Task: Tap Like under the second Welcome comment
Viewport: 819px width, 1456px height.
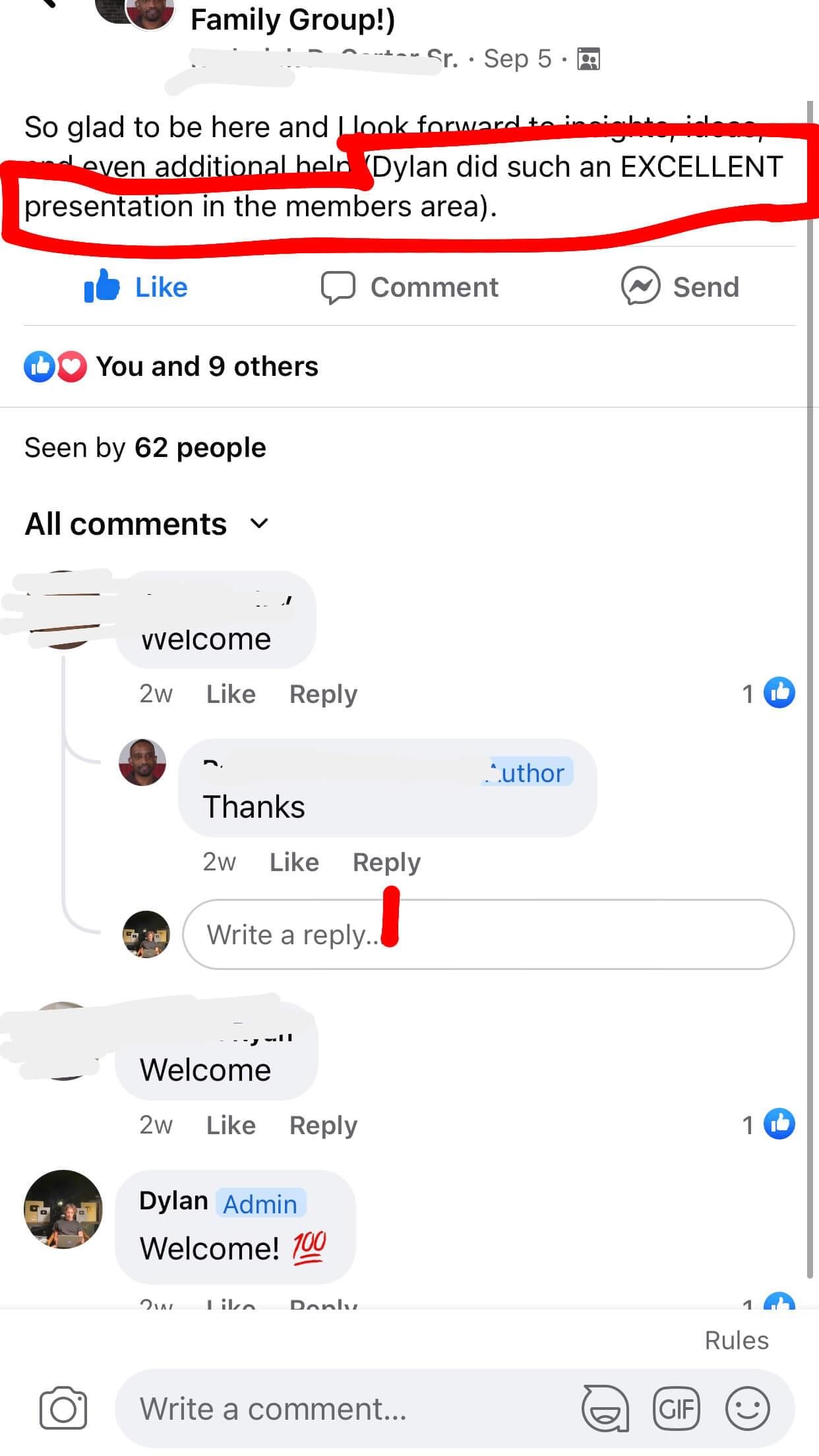Action: pyautogui.click(x=231, y=1125)
